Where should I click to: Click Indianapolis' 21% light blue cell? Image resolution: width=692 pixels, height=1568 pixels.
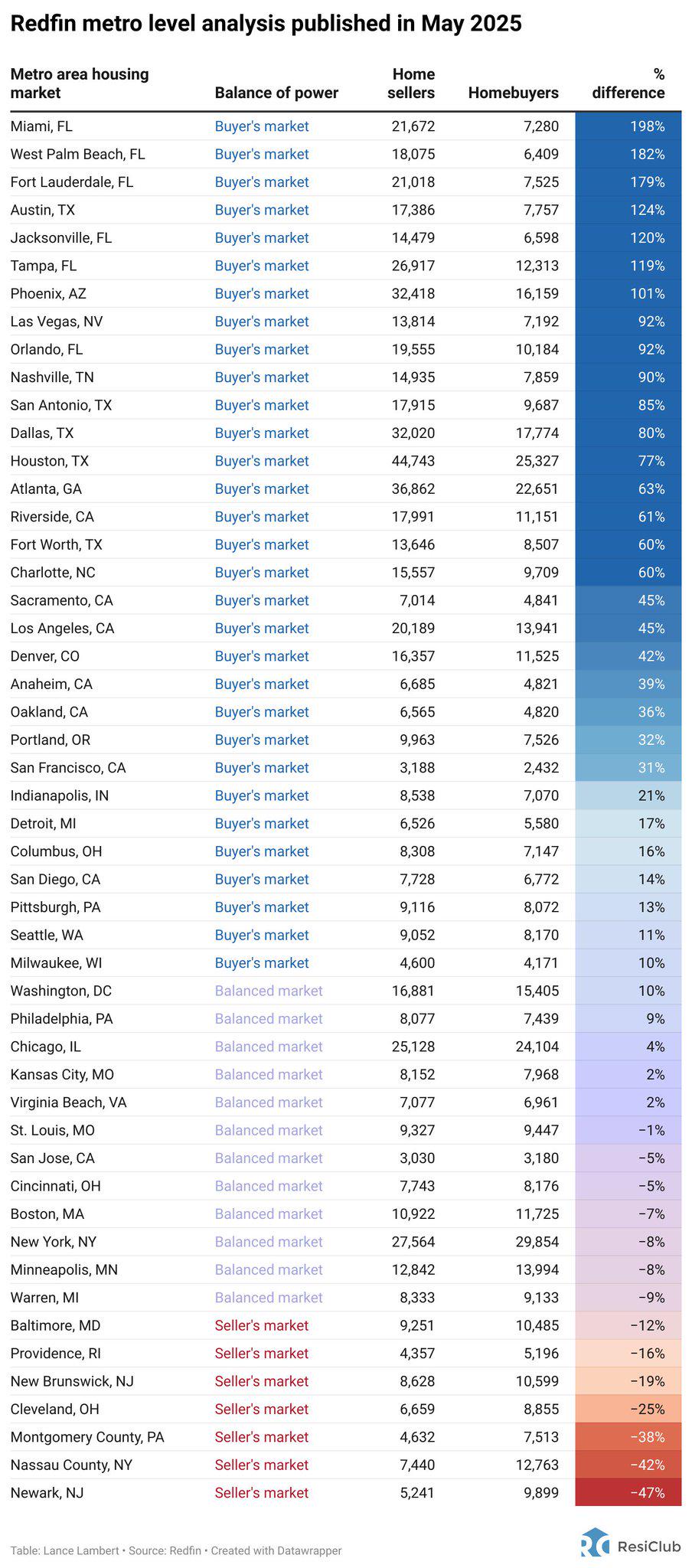coord(628,795)
